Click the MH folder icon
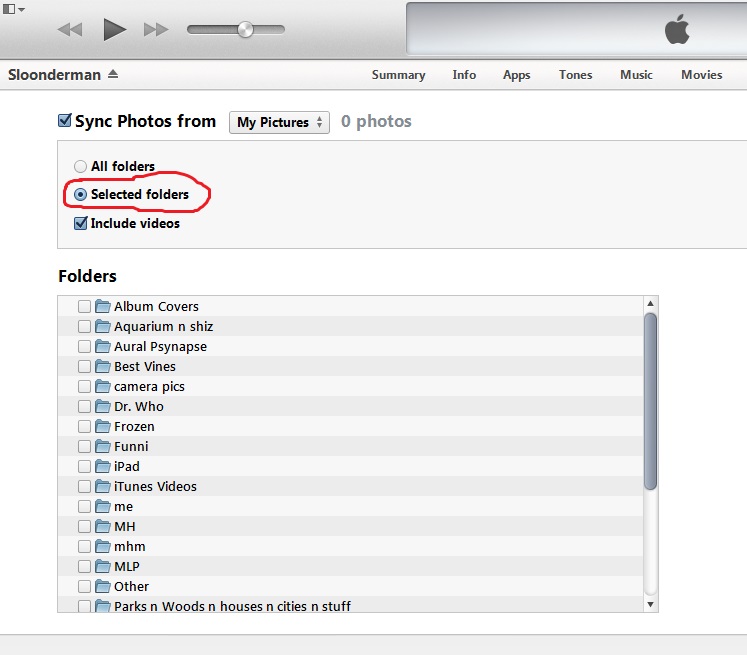 pyautogui.click(x=102, y=526)
